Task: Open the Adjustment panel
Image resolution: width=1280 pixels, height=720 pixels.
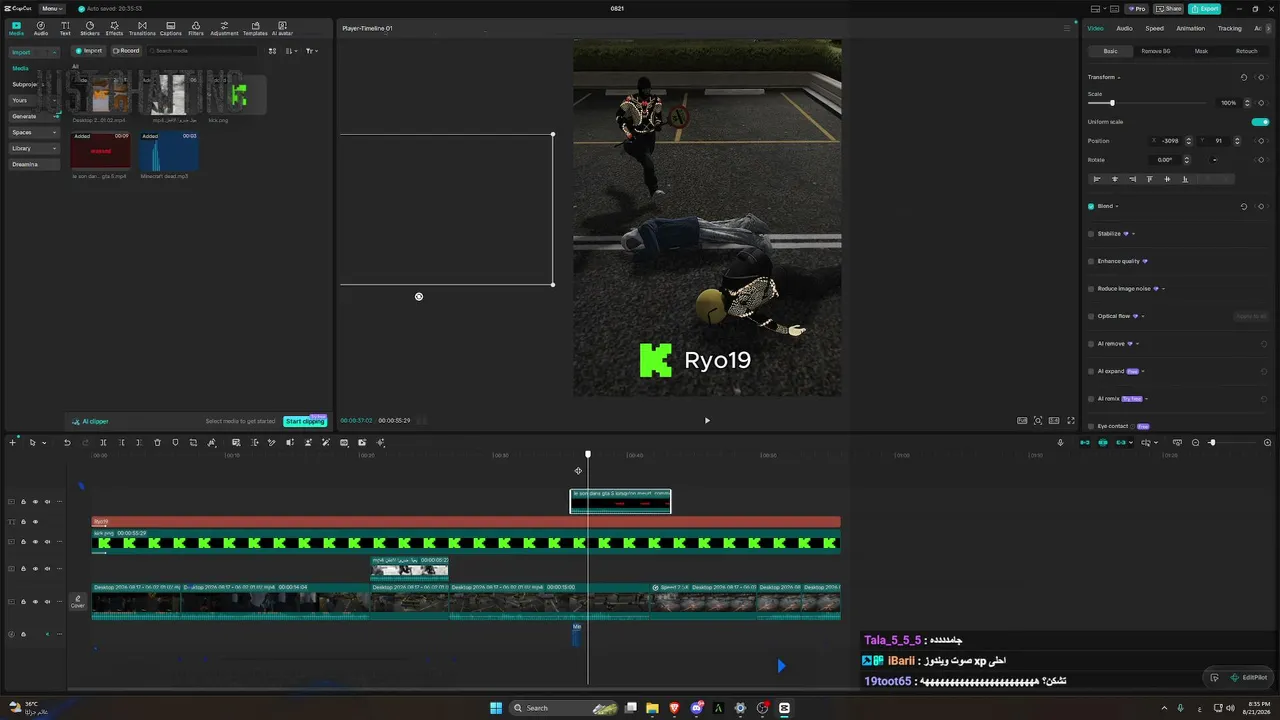Action: (x=224, y=28)
